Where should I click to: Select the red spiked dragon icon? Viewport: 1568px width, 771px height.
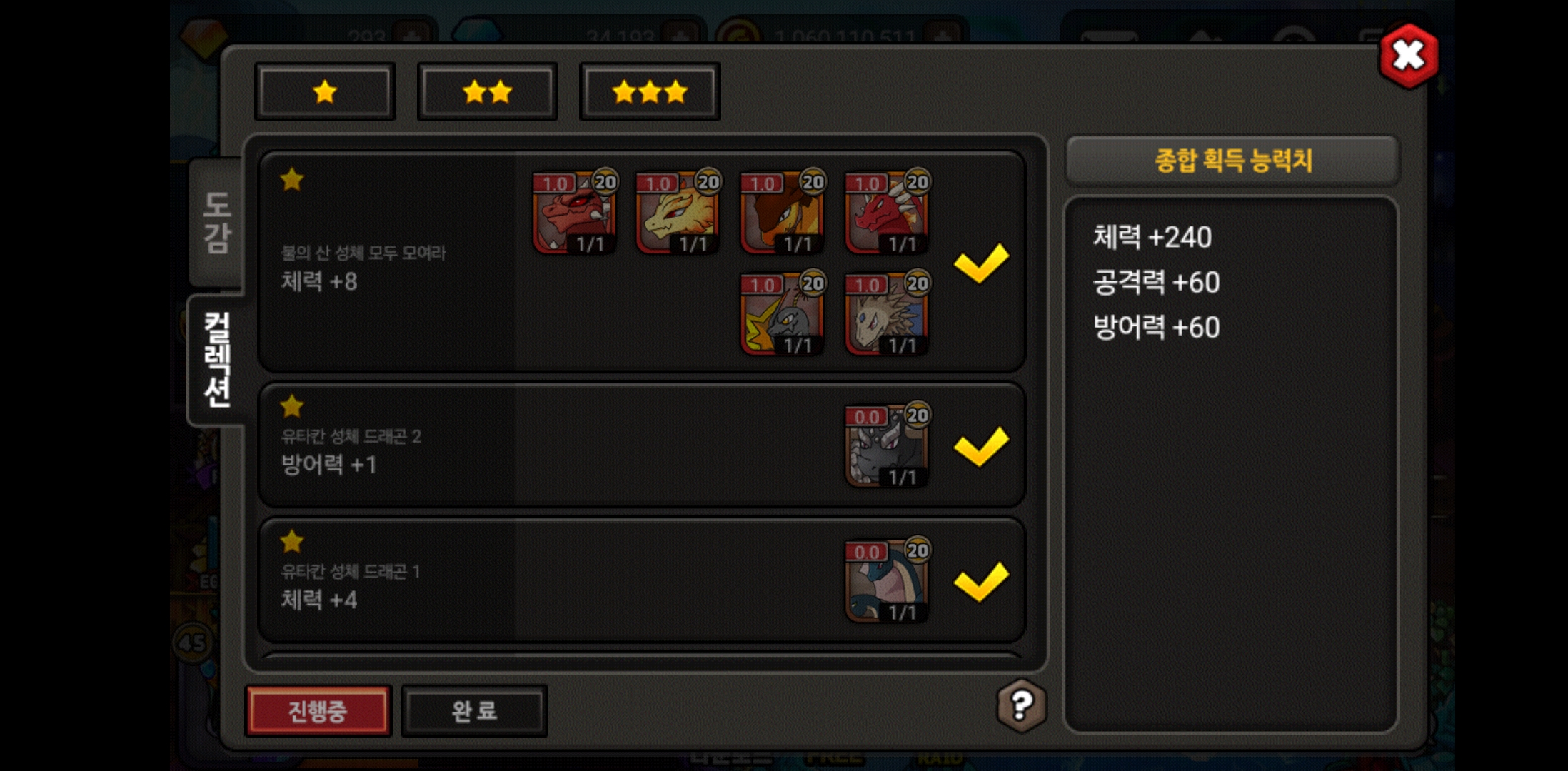(x=886, y=213)
